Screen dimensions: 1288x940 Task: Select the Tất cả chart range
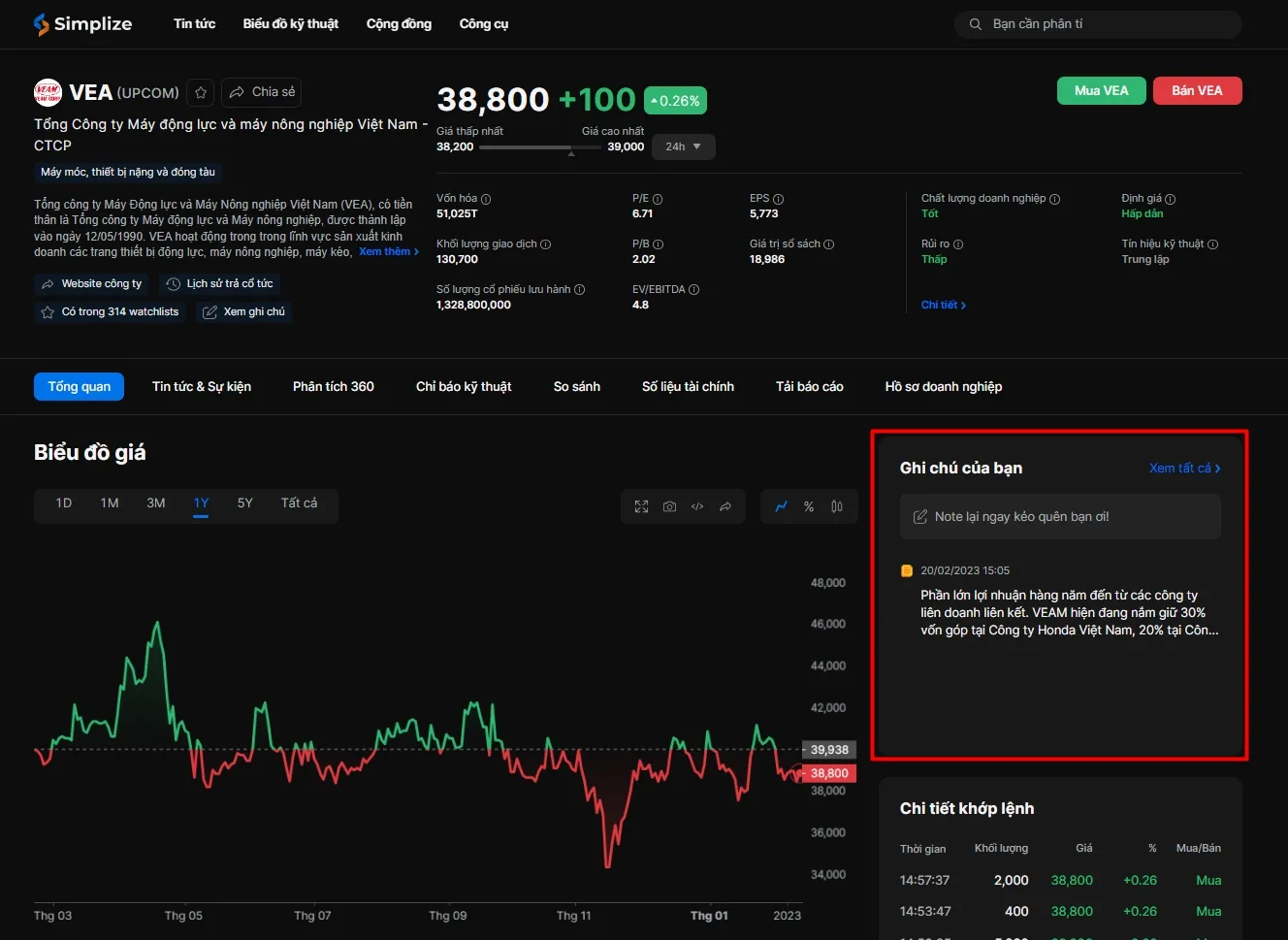(x=299, y=503)
